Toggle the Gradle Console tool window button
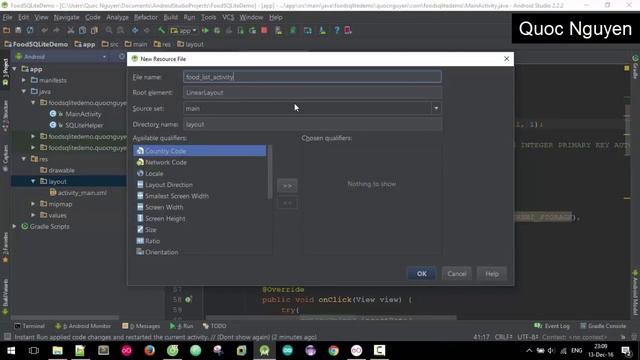The image size is (640, 360). 603,326
